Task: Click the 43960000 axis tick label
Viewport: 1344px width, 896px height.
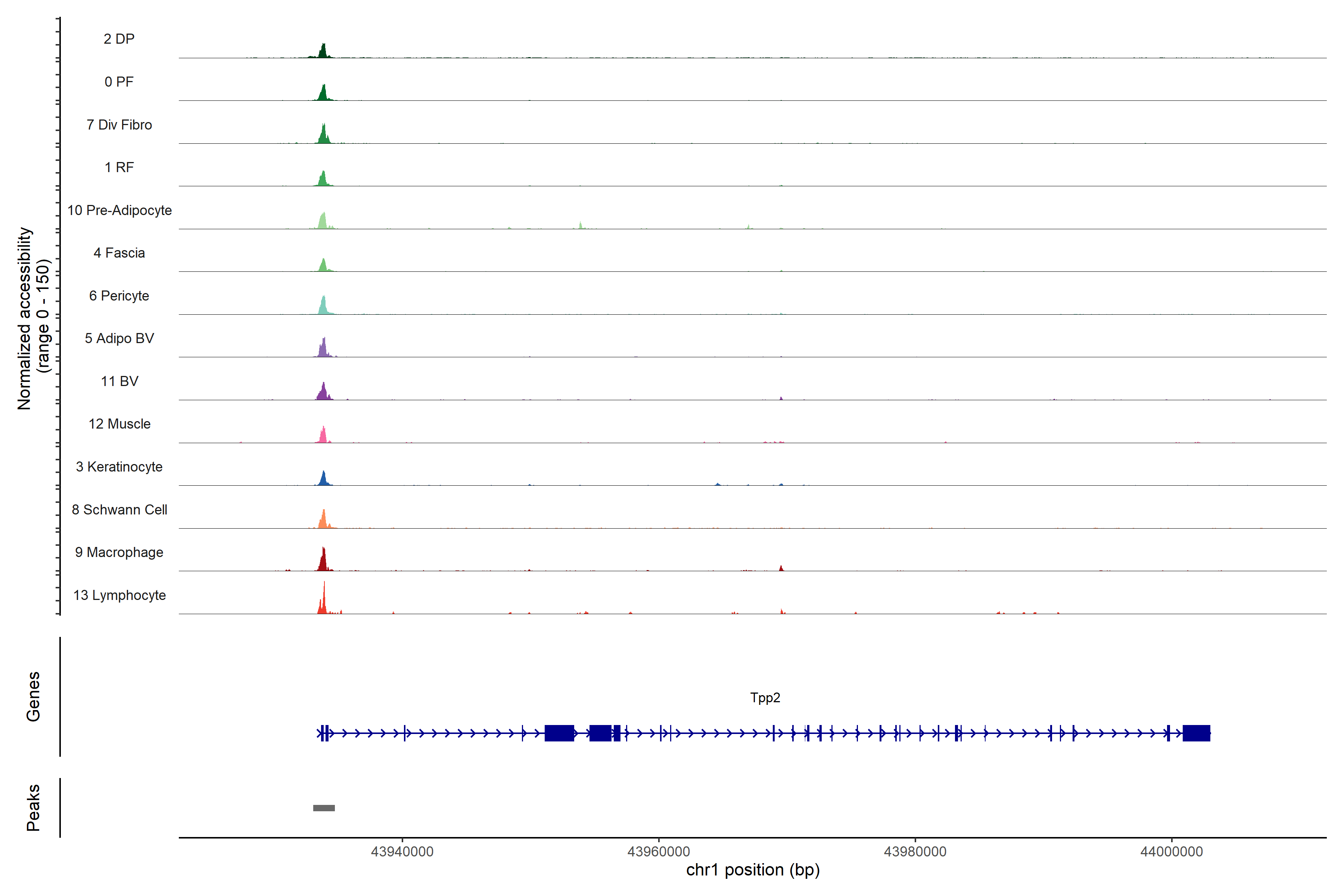Action: [x=658, y=852]
